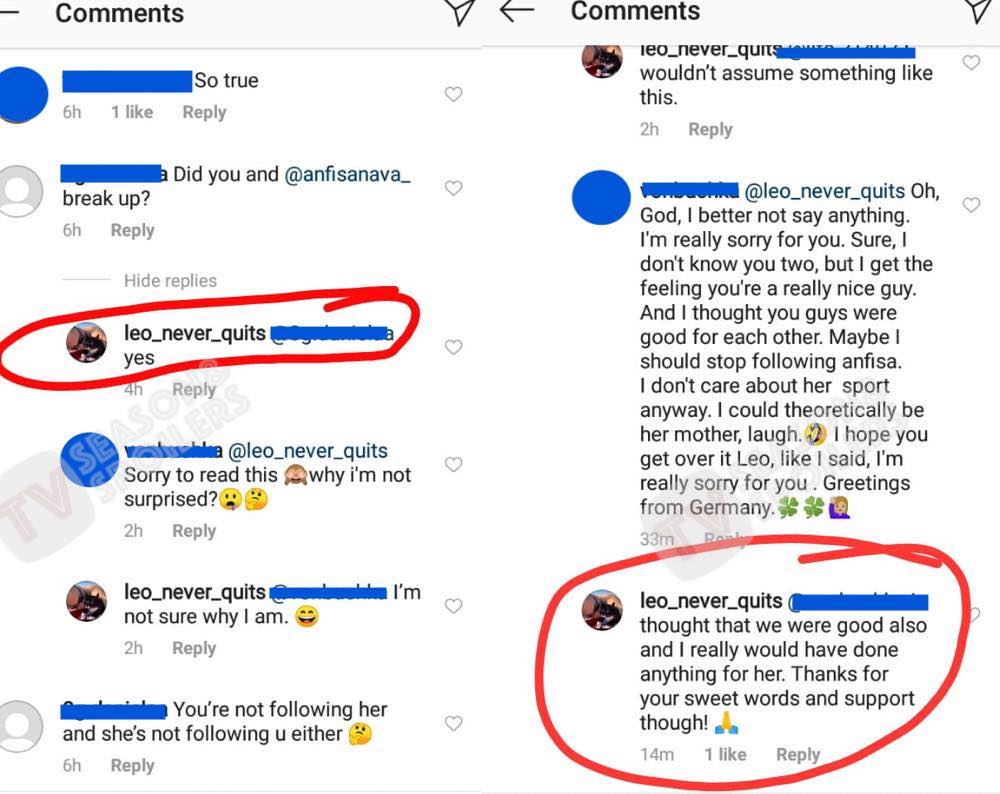1000x794 pixels.
Task: Open @leo_never_quits mention in 'Sorry to read' comment
Action: click(x=308, y=451)
